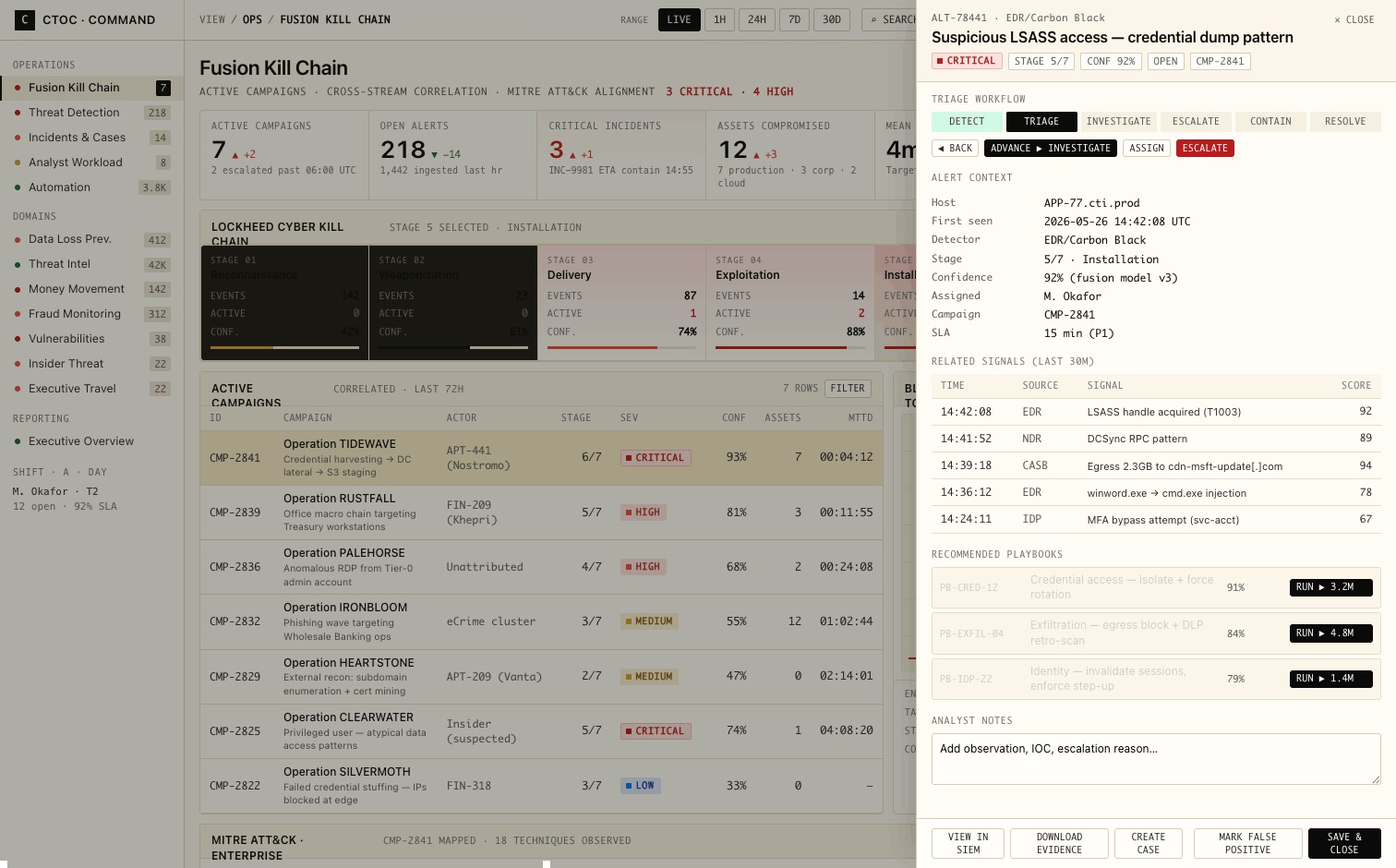The image size is (1396, 868).
Task: Switch range to 24H
Action: (757, 19)
